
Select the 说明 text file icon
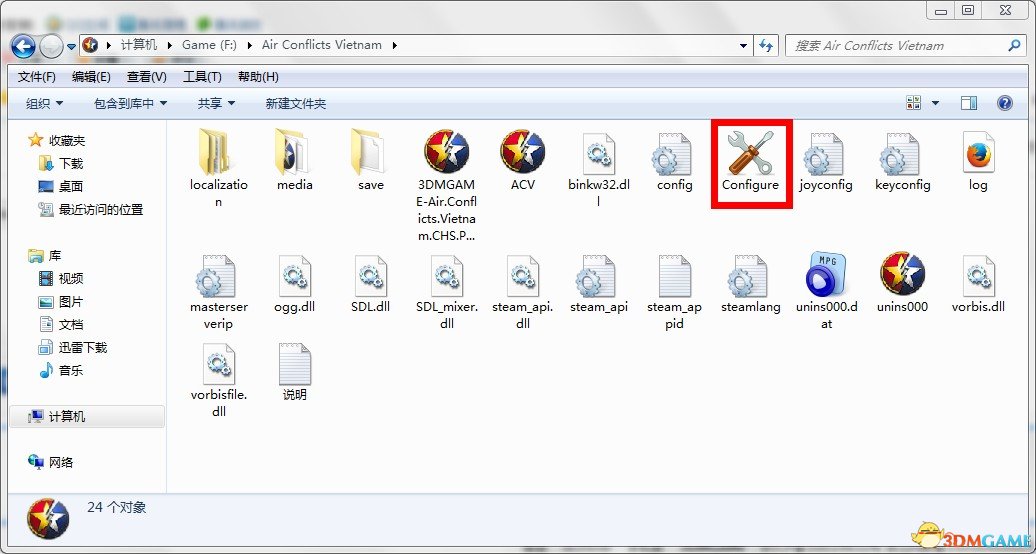(294, 364)
